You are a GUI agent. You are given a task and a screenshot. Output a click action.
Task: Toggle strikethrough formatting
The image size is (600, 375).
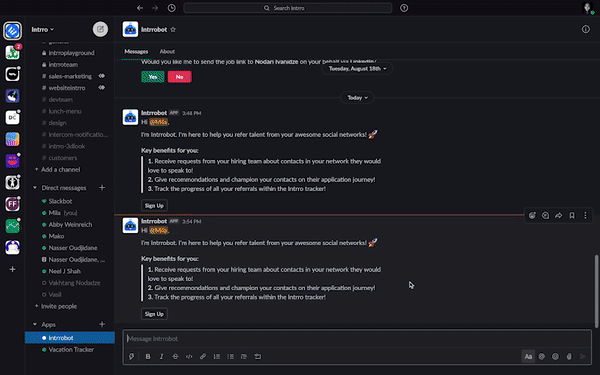(175, 356)
